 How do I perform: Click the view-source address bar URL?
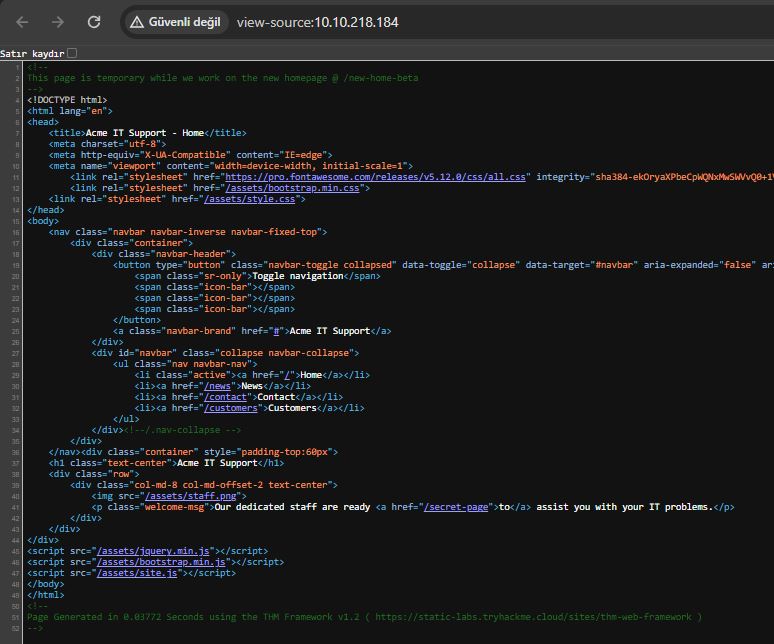pyautogui.click(x=317, y=22)
